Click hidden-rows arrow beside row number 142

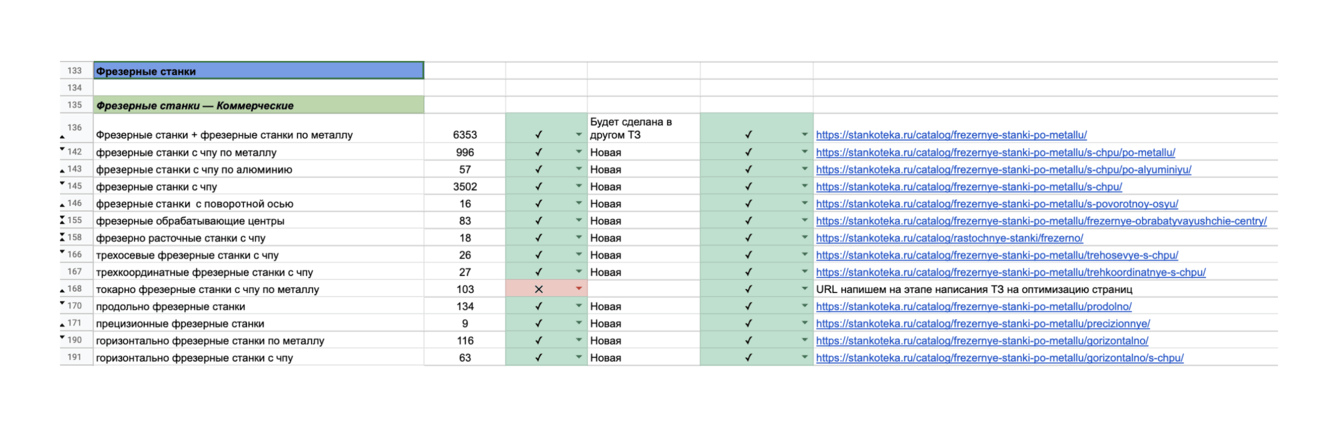(x=62, y=150)
